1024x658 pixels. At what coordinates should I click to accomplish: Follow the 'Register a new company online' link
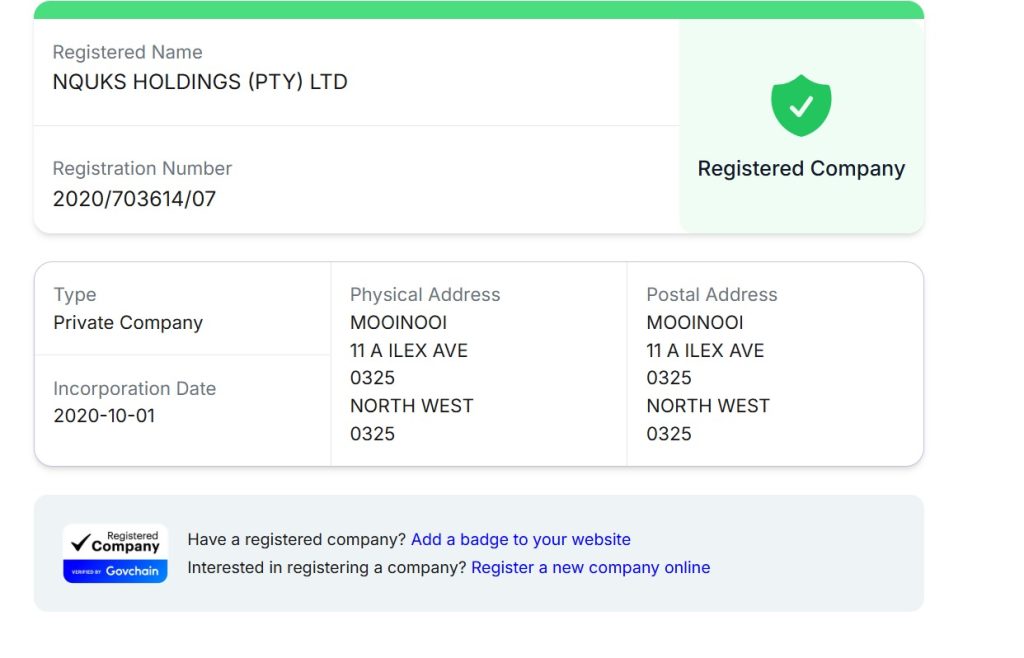coord(590,568)
